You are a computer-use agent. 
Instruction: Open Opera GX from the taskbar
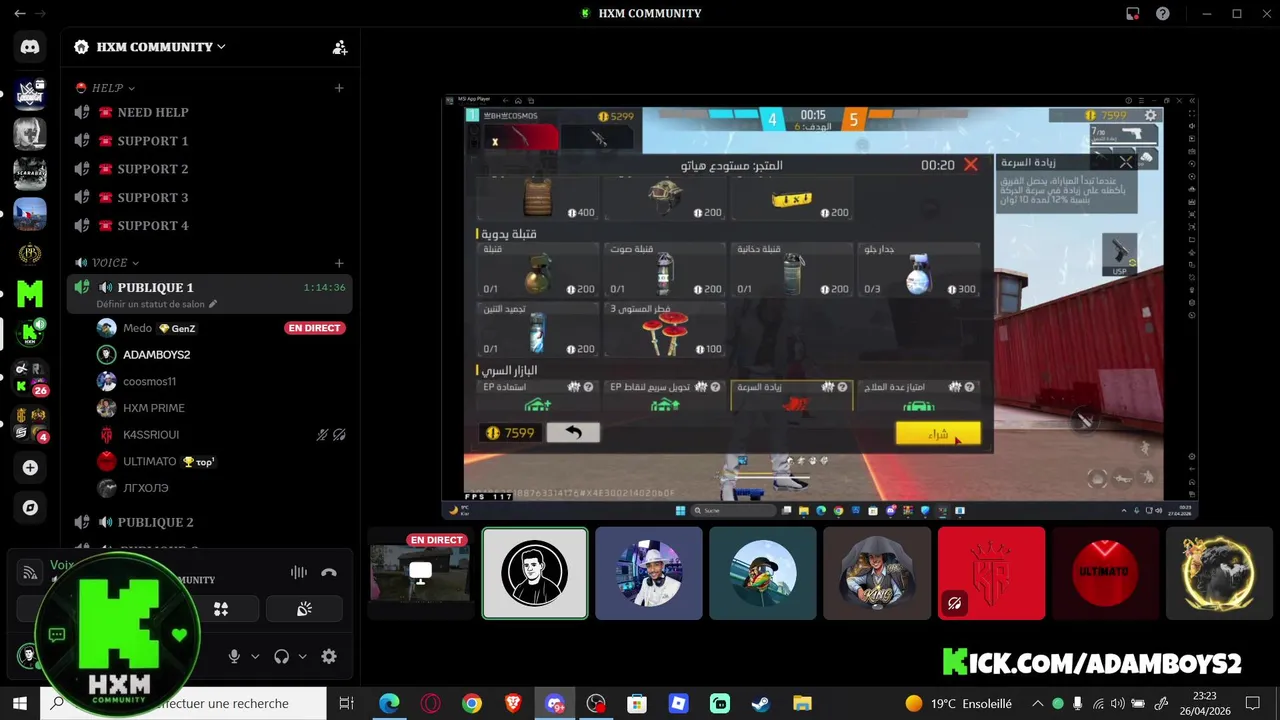pos(430,704)
